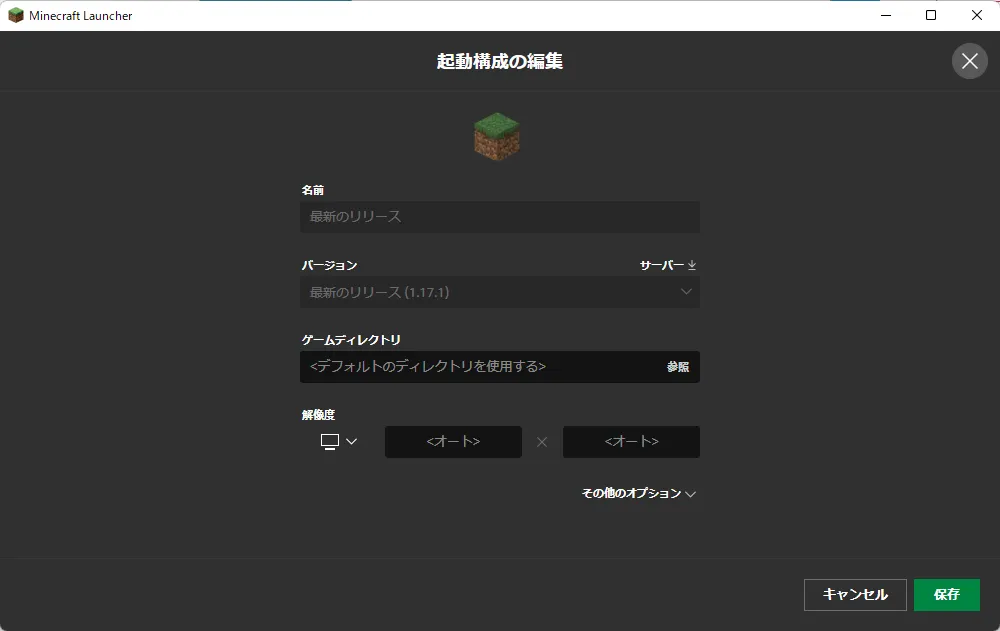Click the サーバー download link
Viewport: 1000px width, 631px height.
pos(668,265)
